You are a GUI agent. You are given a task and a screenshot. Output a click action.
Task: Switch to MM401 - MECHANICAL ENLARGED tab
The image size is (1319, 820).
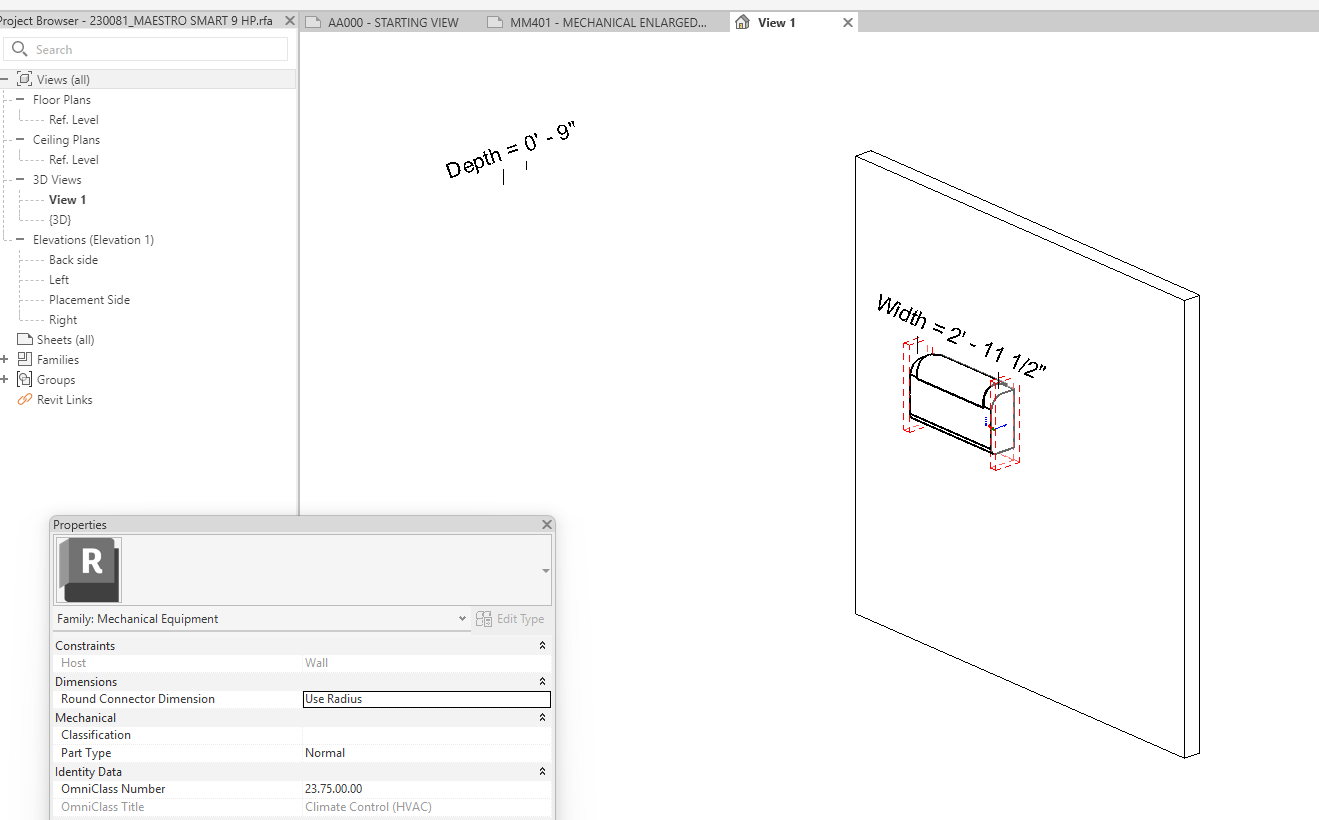pyautogui.click(x=608, y=22)
